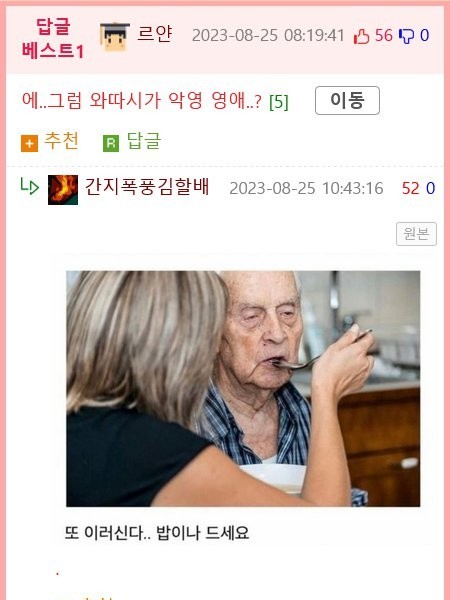Click the 추천 recommend text link
Image resolution: width=450 pixels, height=600 pixels.
(61, 141)
